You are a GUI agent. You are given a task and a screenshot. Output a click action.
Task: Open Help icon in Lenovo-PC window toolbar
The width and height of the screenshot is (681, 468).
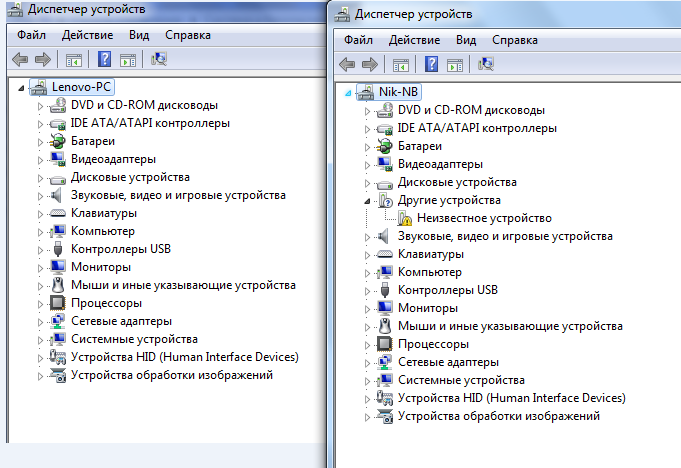104,59
